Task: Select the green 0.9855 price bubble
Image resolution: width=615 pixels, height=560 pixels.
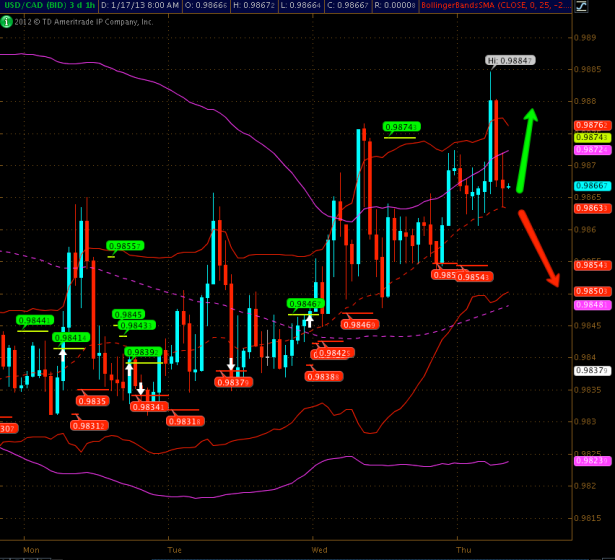Action: (126, 245)
